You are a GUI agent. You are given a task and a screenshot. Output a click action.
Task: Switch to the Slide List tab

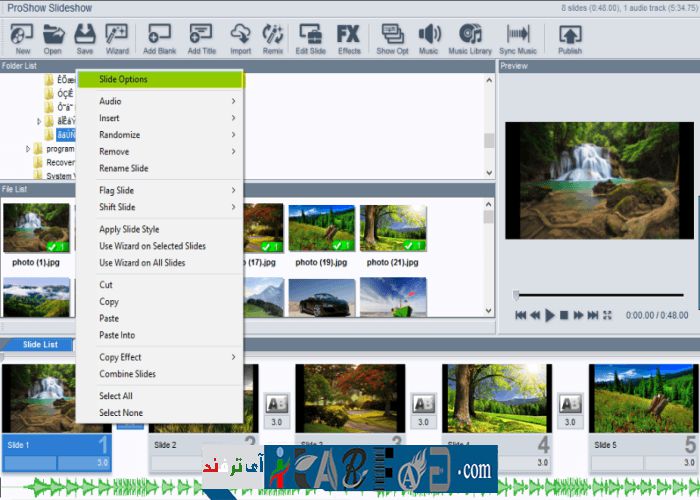click(40, 345)
